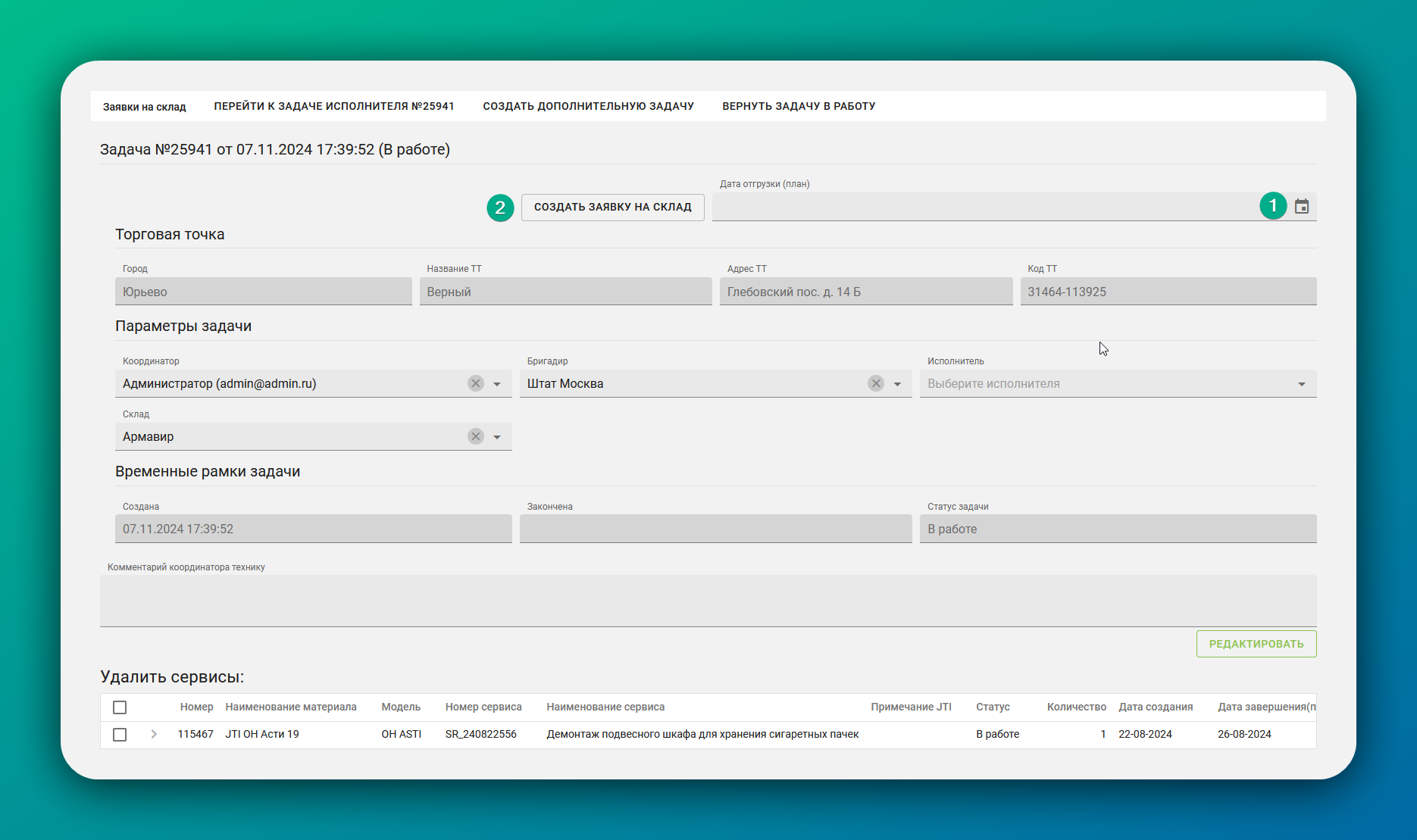Sort by Наименование материала column header

[x=291, y=707]
